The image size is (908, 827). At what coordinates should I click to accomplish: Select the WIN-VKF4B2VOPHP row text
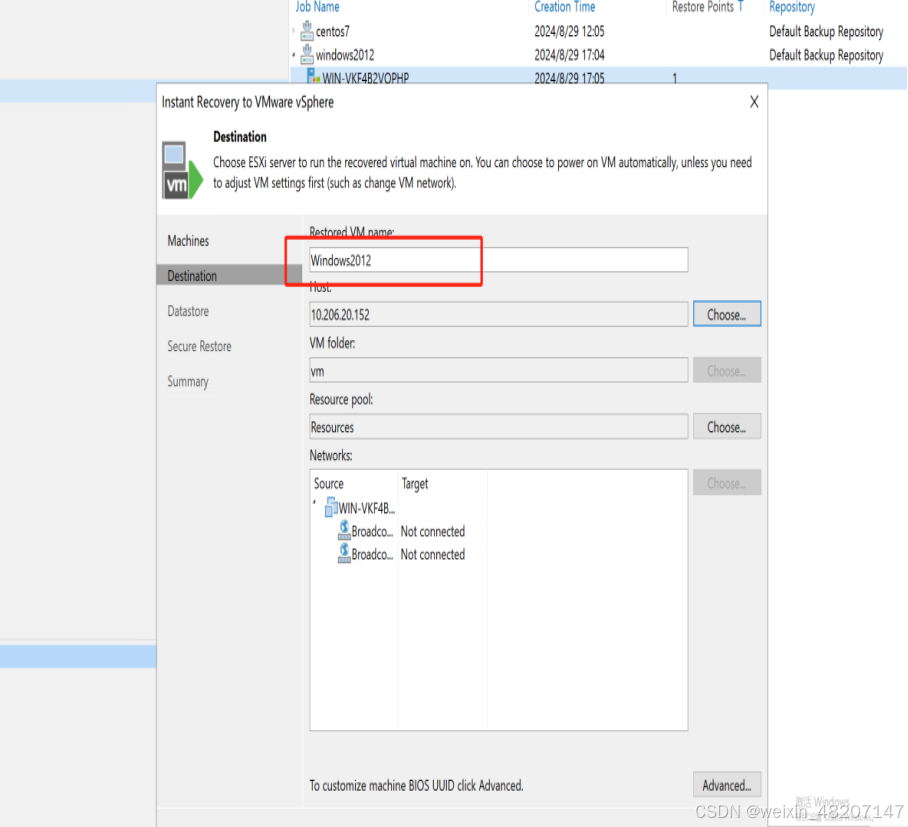click(365, 78)
